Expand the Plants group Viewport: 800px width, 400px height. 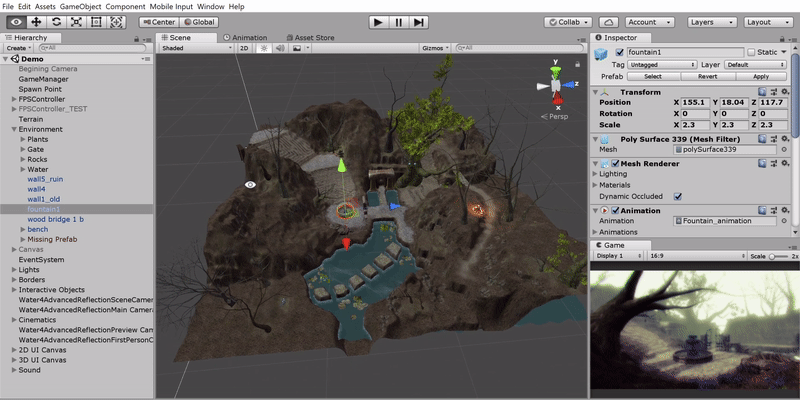[22, 139]
